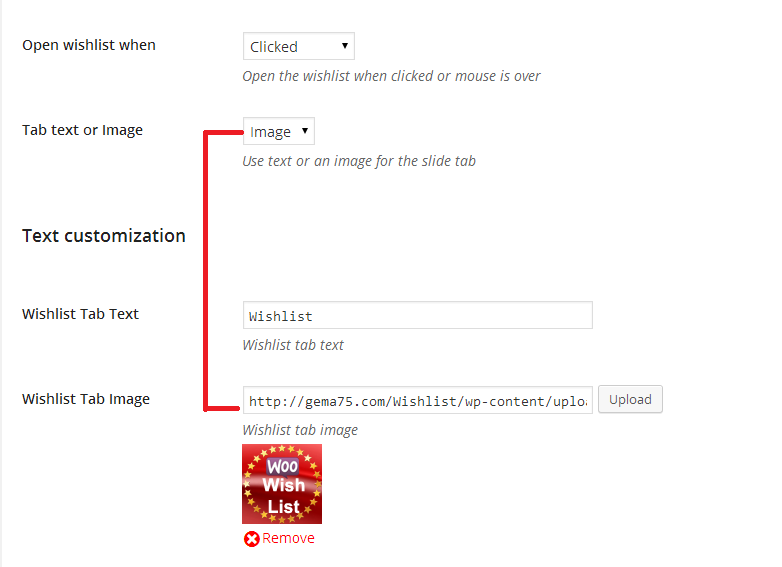782x567 pixels.
Task: Click the italic 'Wishlist tab image' description
Action: pos(300,430)
